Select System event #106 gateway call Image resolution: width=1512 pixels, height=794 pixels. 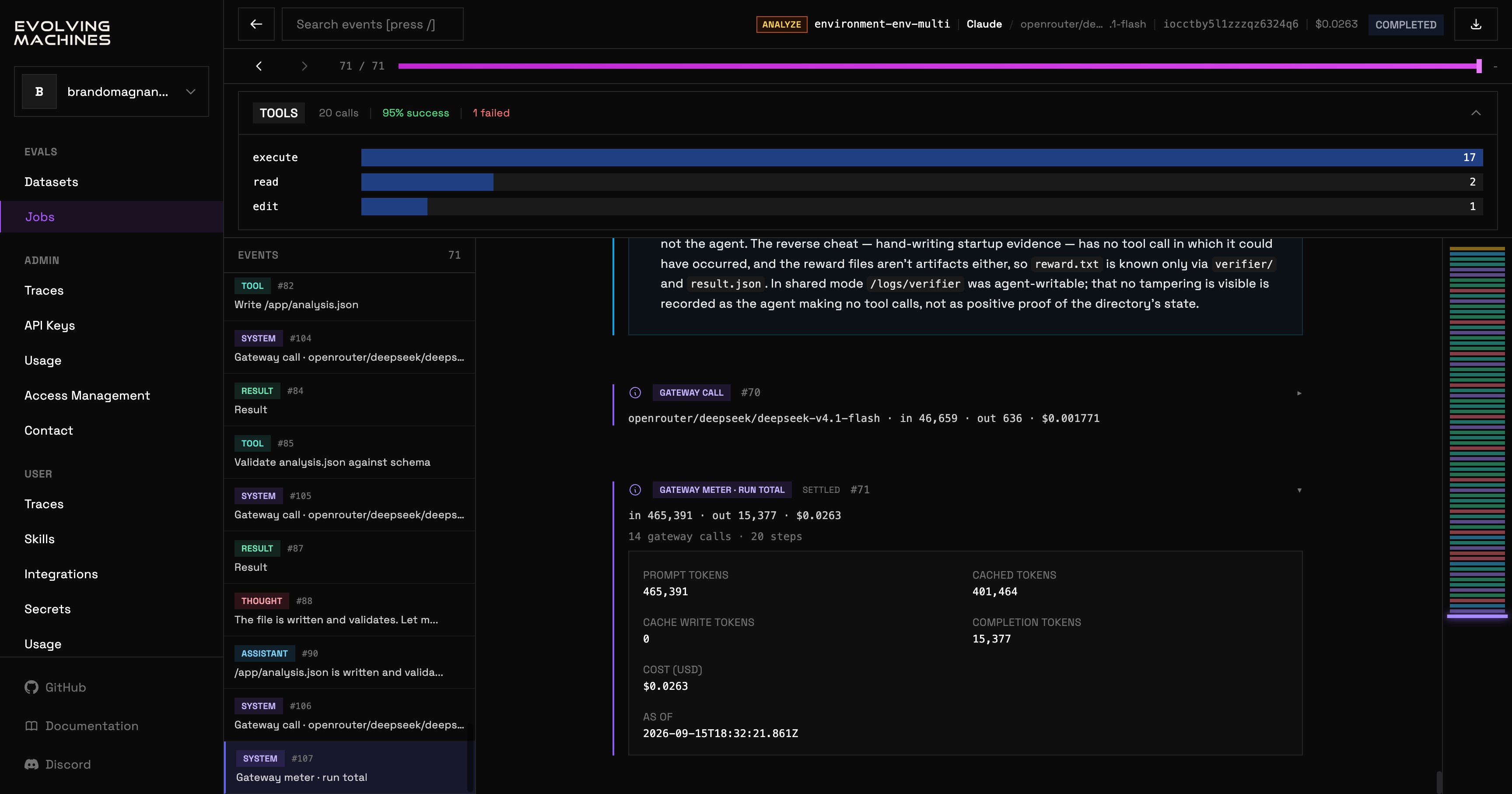349,715
